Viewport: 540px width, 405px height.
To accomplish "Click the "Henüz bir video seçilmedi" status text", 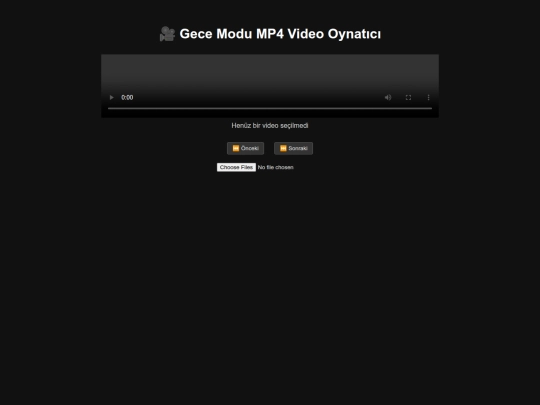I will click(270, 125).
